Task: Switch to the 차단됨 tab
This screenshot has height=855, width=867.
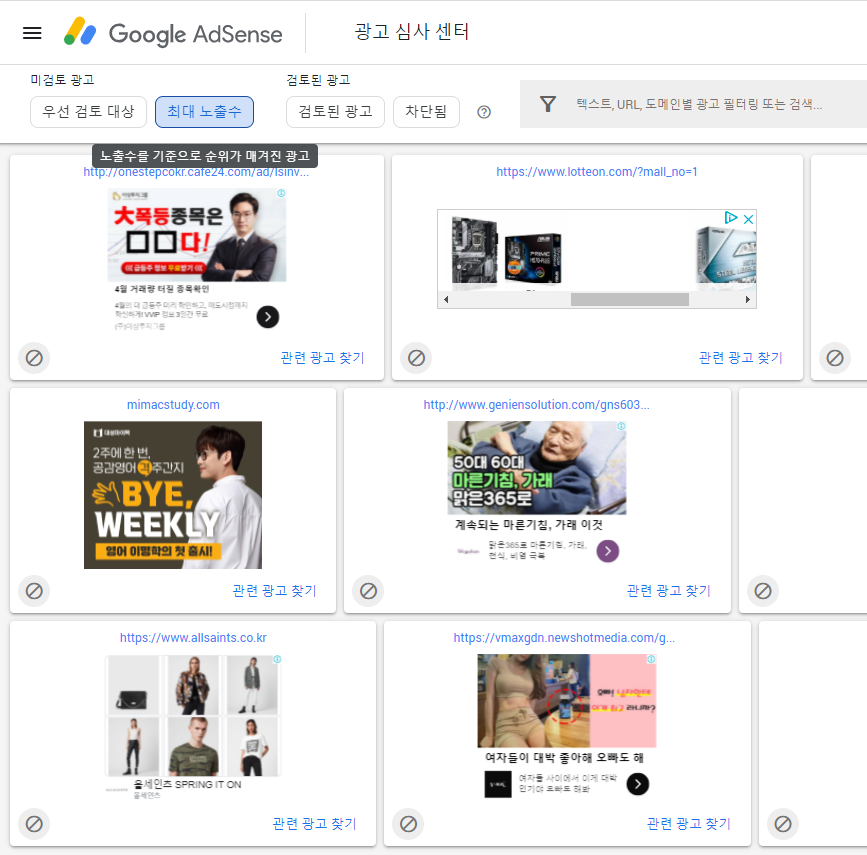Action: pos(426,112)
